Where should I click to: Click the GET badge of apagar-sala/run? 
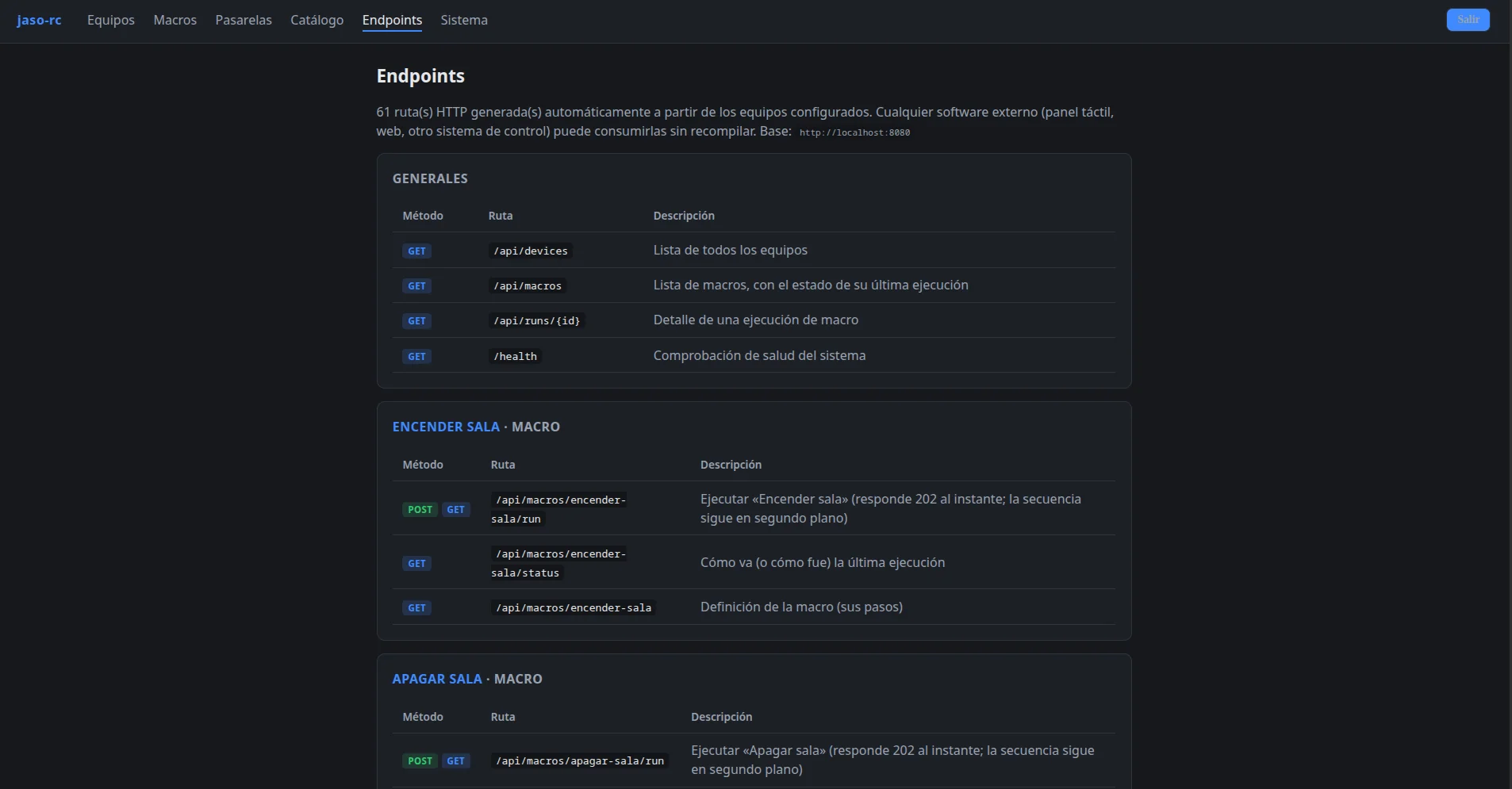[x=455, y=760]
